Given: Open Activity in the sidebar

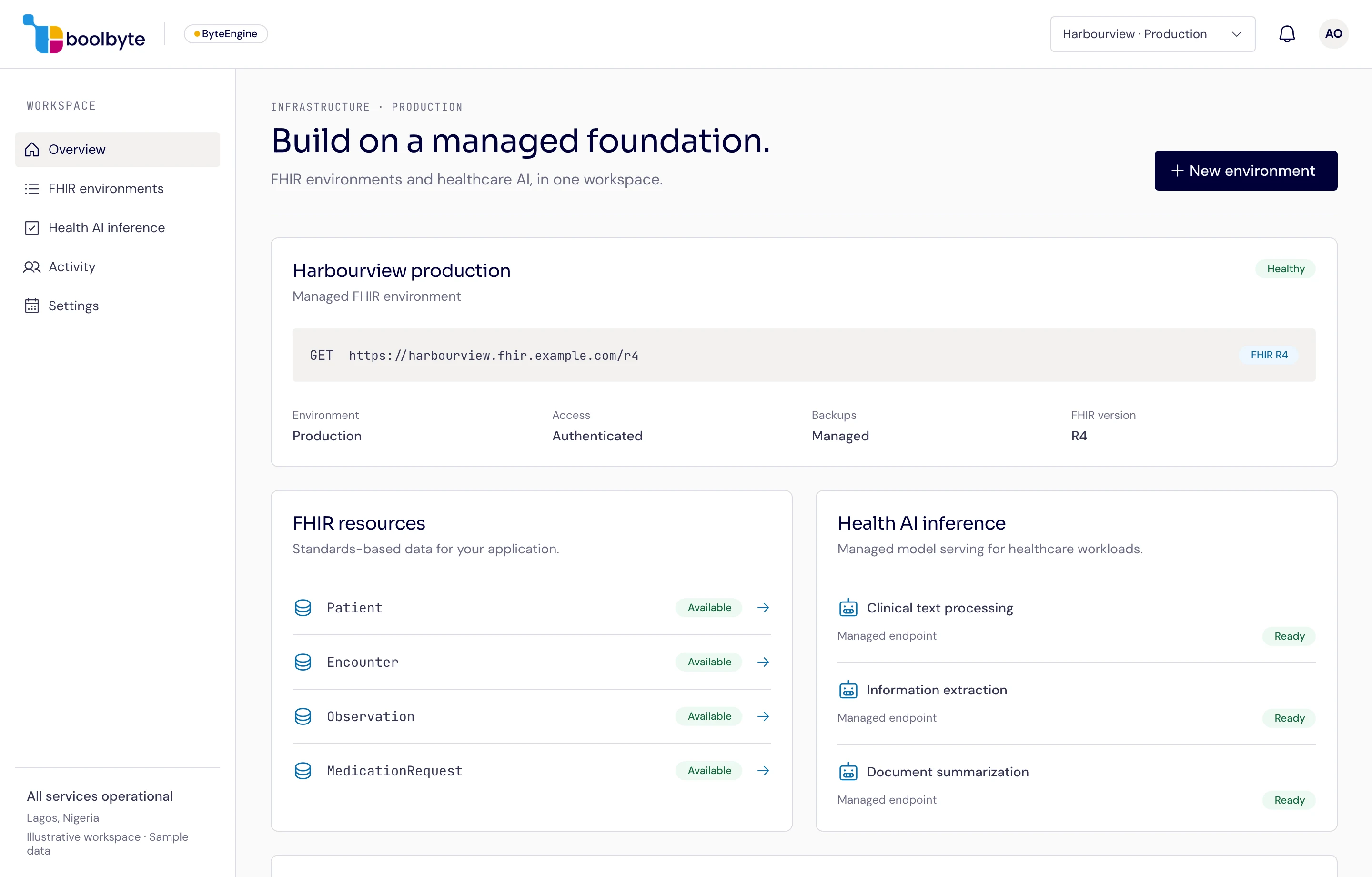Looking at the screenshot, I should 117,267.
